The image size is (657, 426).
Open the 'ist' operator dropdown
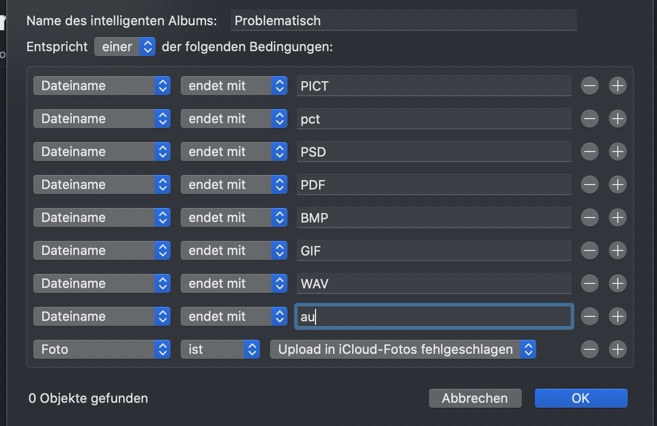pyautogui.click(x=220, y=350)
